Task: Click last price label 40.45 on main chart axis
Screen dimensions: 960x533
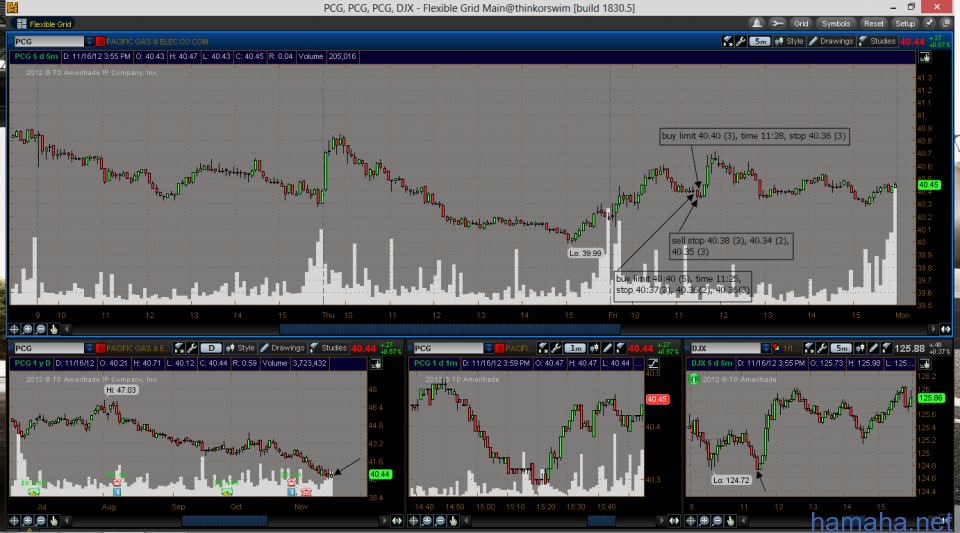Action: tap(929, 185)
